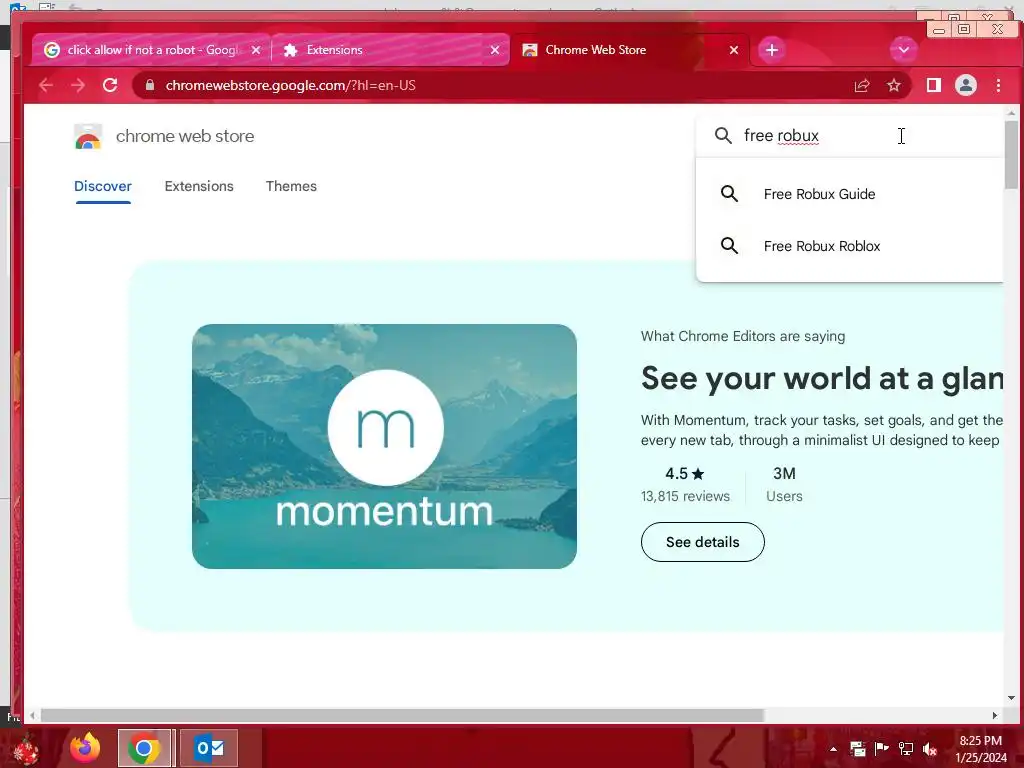Choose the 'Free Robux Roblox' suggestion
The image size is (1024, 768).
(849, 246)
